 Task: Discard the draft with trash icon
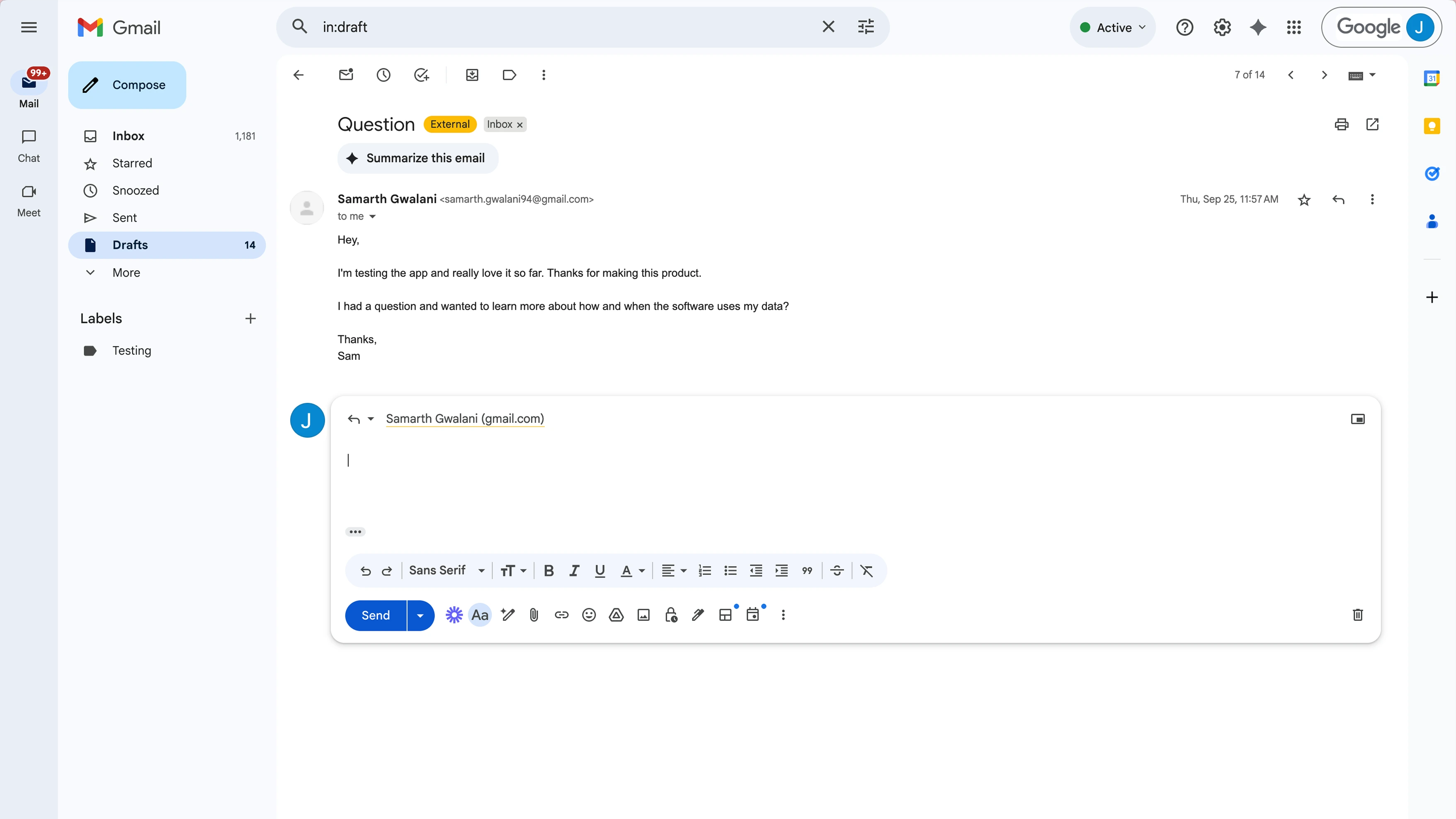[1358, 615]
